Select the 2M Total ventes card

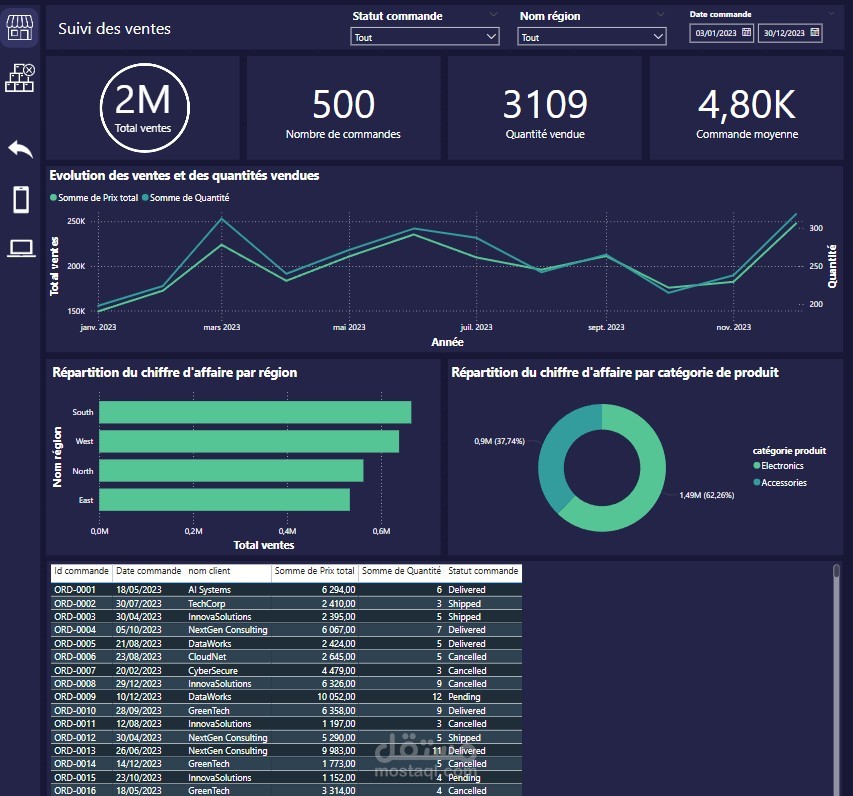click(144, 108)
